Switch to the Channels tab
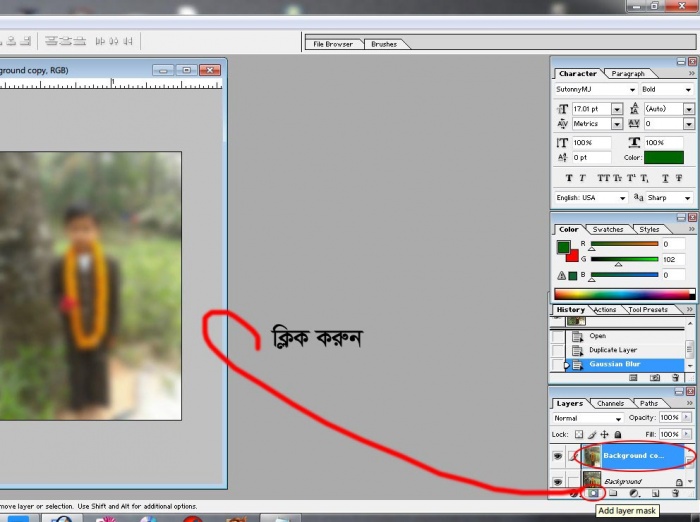Image resolution: width=700 pixels, height=522 pixels. [x=608, y=404]
